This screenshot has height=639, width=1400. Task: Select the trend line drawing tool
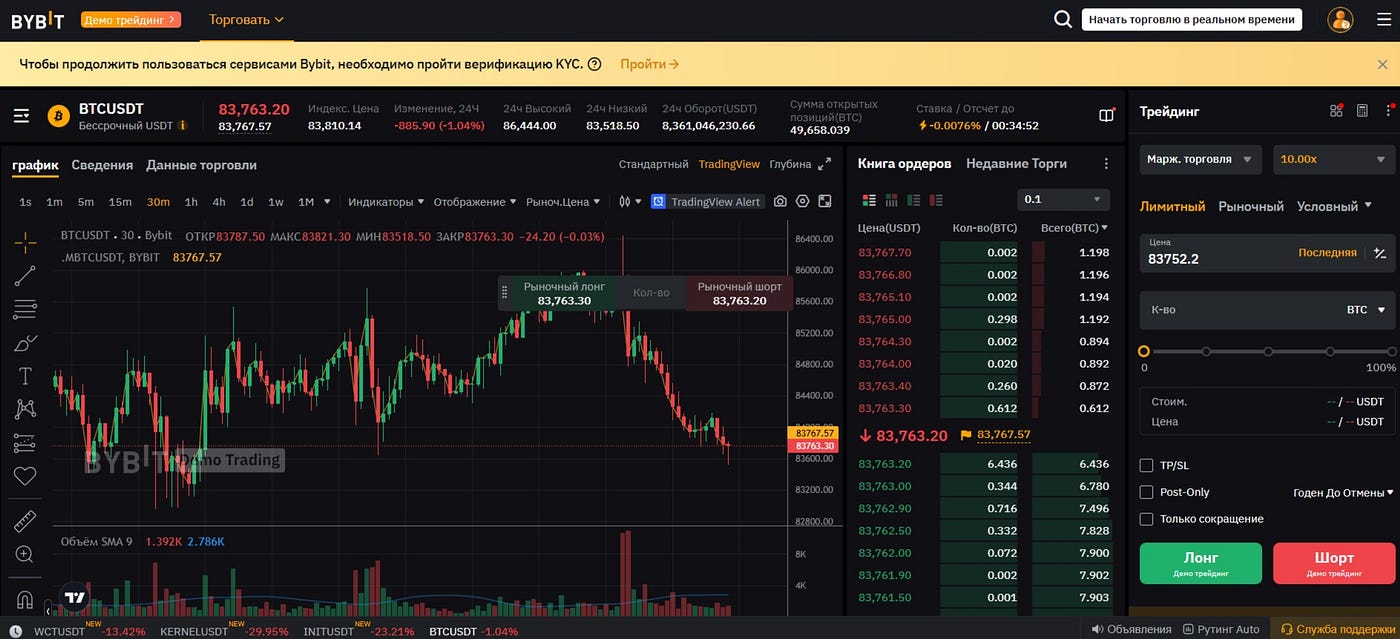point(24,276)
